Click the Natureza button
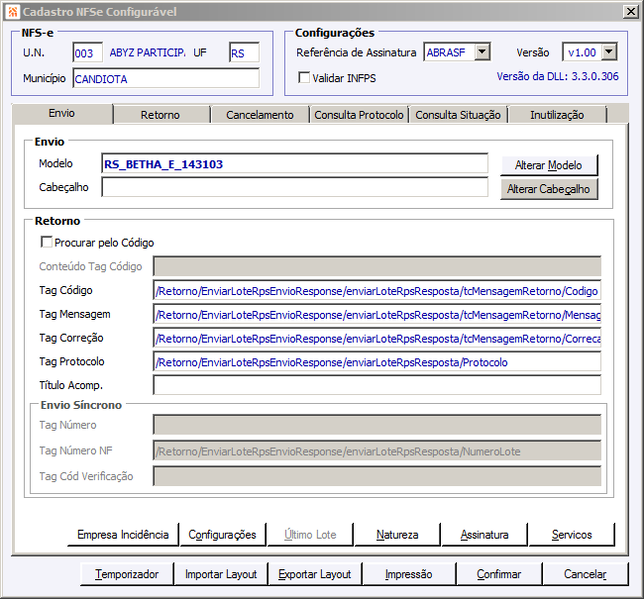Image resolution: width=644 pixels, height=599 pixels. tap(397, 534)
